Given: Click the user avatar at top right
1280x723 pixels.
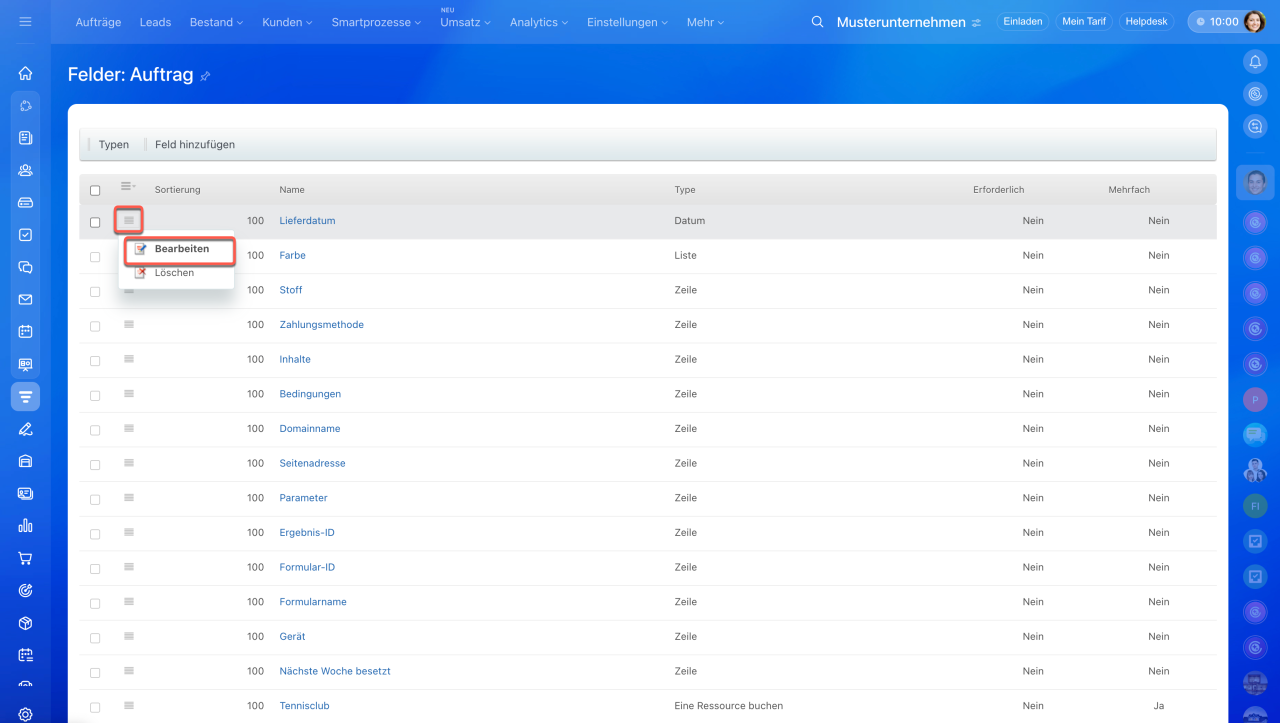Looking at the screenshot, I should click(1254, 22).
